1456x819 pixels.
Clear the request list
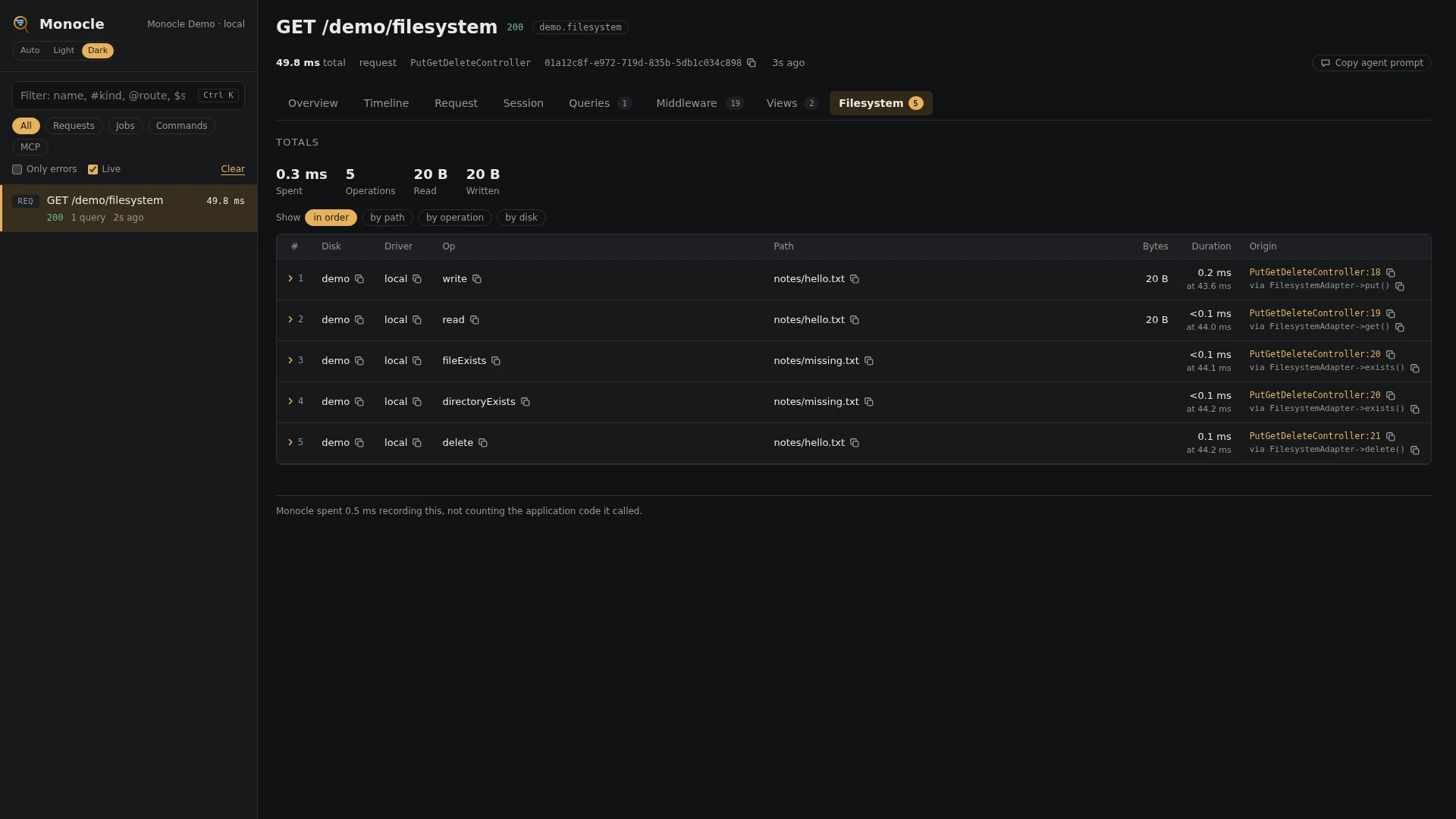233,170
